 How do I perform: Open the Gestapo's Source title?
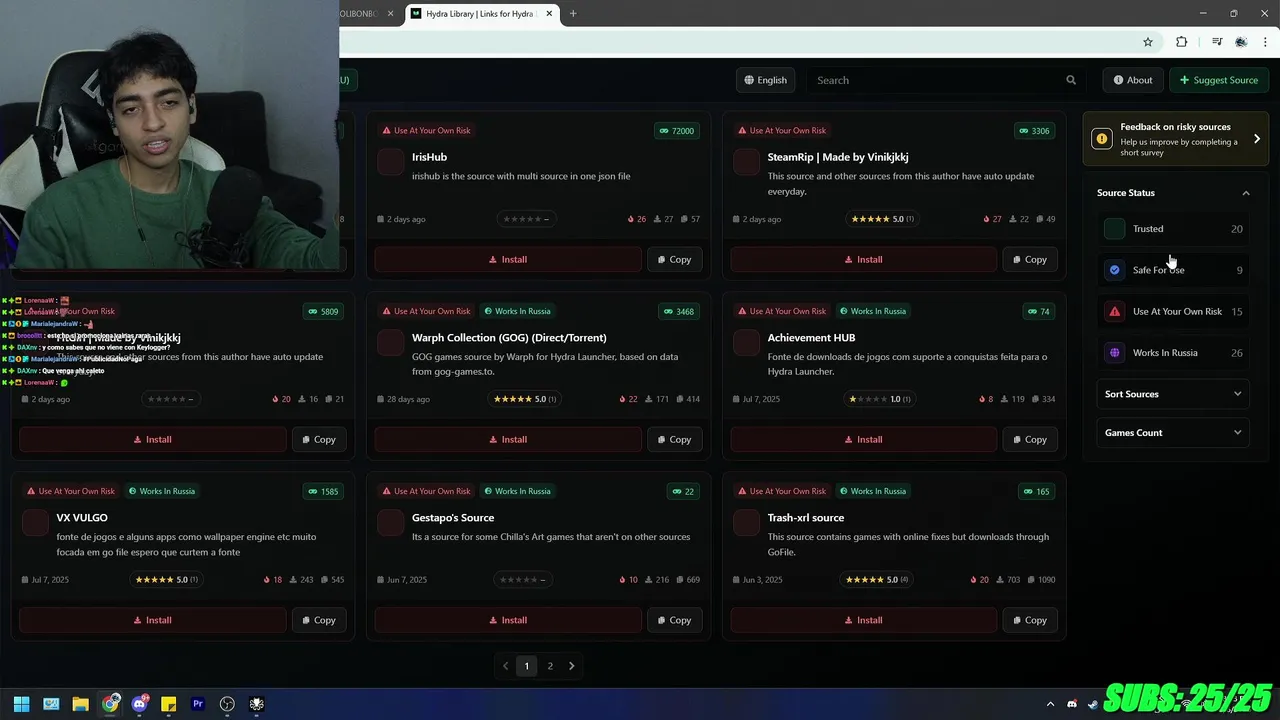453,518
